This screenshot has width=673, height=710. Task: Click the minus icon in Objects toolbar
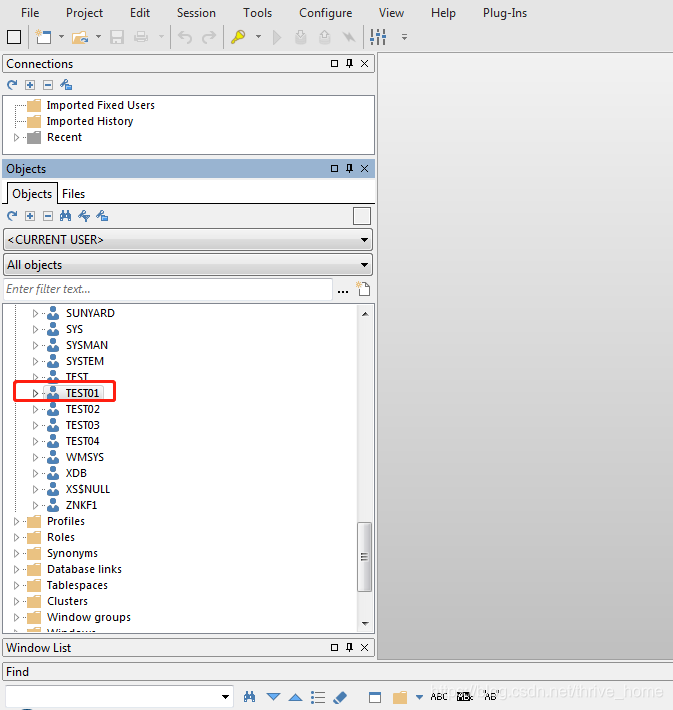(48, 216)
